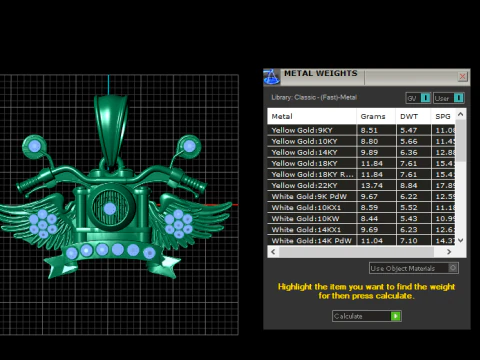Open the Use Object Materials dropdown
The height and width of the screenshot is (360, 480).
(414, 268)
